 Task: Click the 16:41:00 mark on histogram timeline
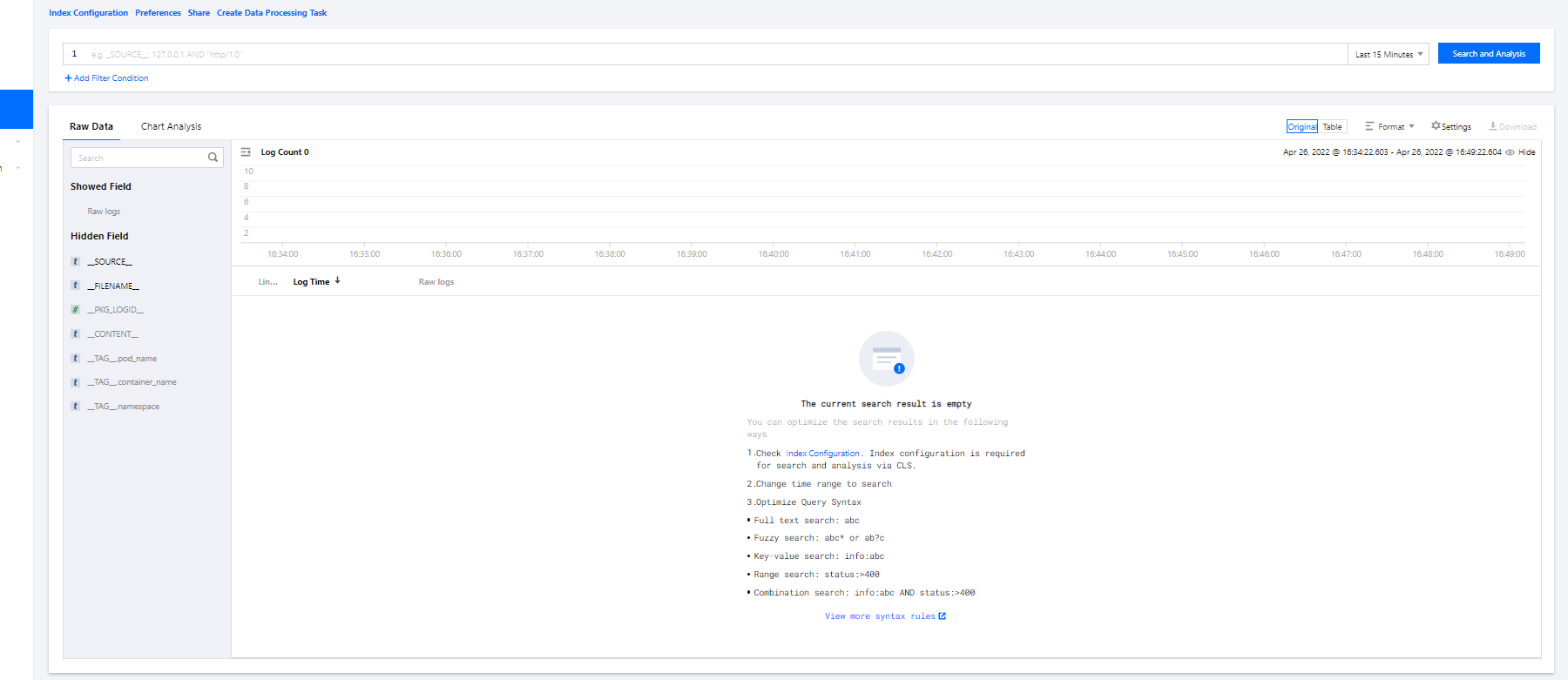click(x=855, y=254)
